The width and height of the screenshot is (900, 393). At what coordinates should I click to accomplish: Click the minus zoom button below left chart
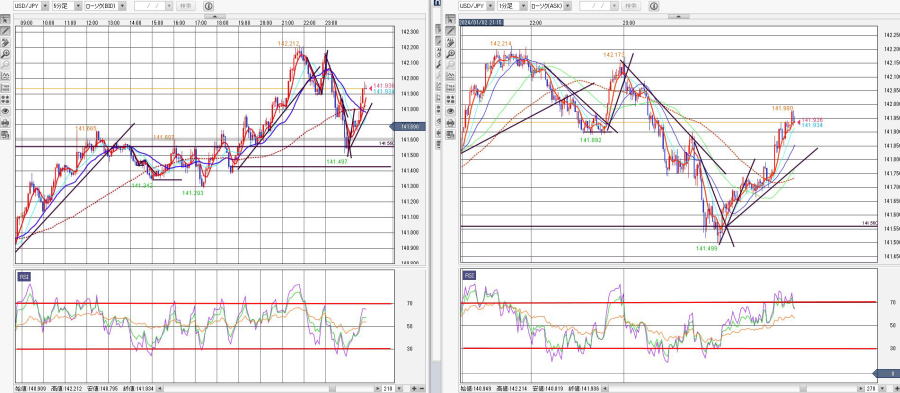tap(421, 388)
